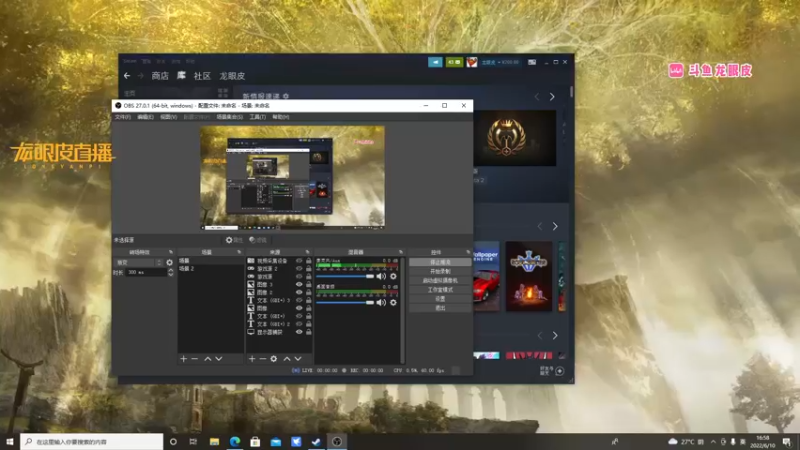This screenshot has height=450, width=800.
Task: Open Steam account name dropdown
Action: click(x=500, y=62)
